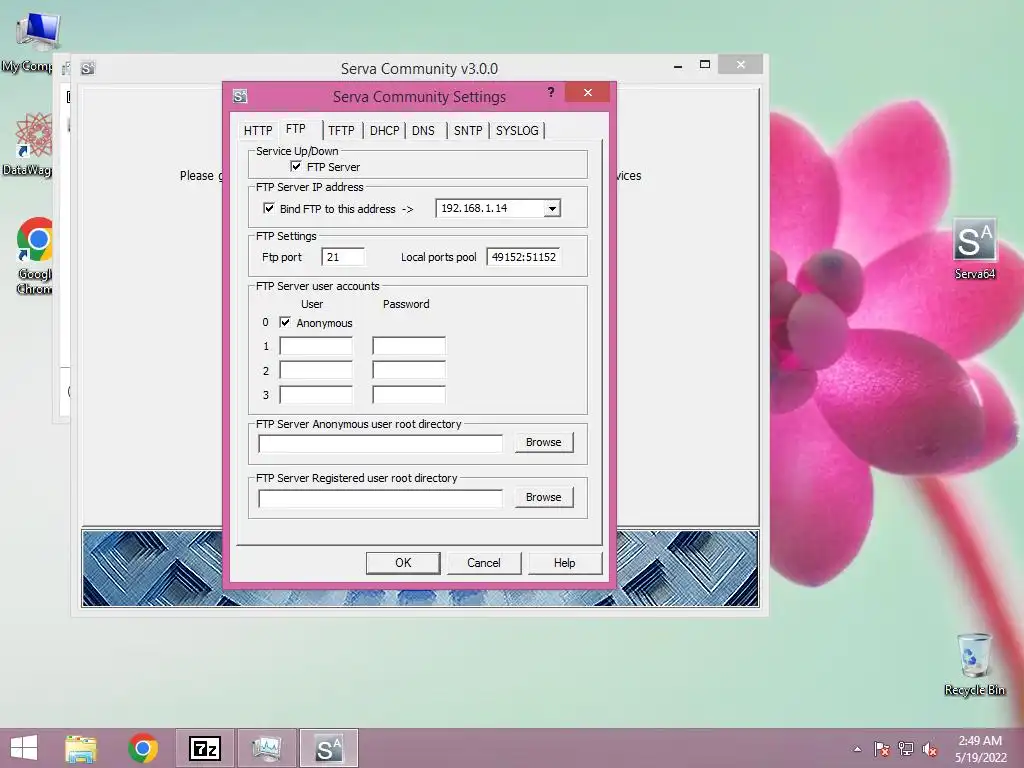Screen dimensions: 1024x768
Task: Open the Action Center flag icon
Action: click(x=881, y=749)
